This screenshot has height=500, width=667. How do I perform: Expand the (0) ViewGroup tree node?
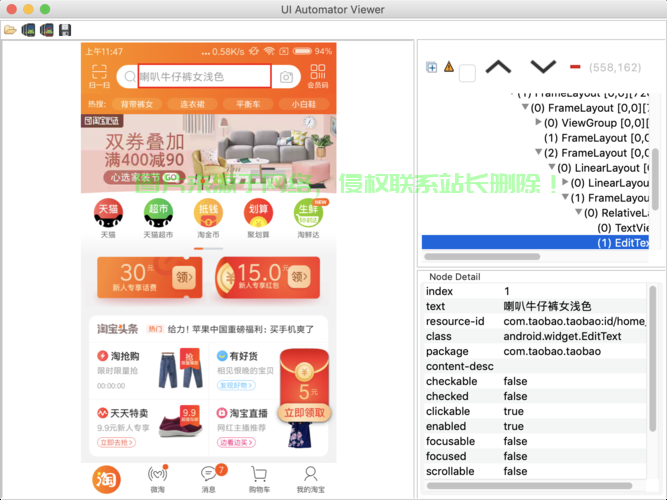pyautogui.click(x=539, y=122)
